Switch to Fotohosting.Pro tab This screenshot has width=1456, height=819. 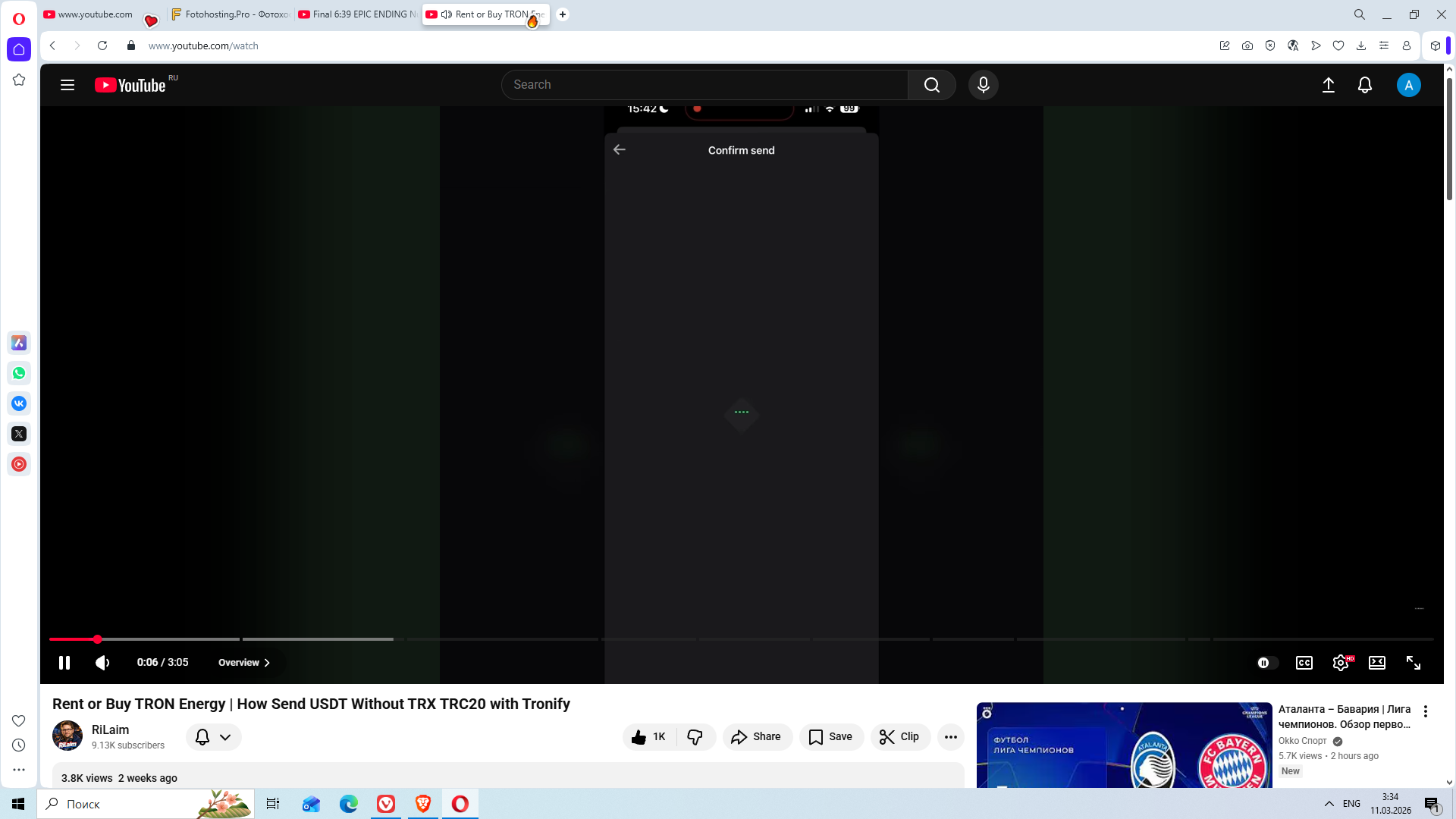(x=231, y=14)
